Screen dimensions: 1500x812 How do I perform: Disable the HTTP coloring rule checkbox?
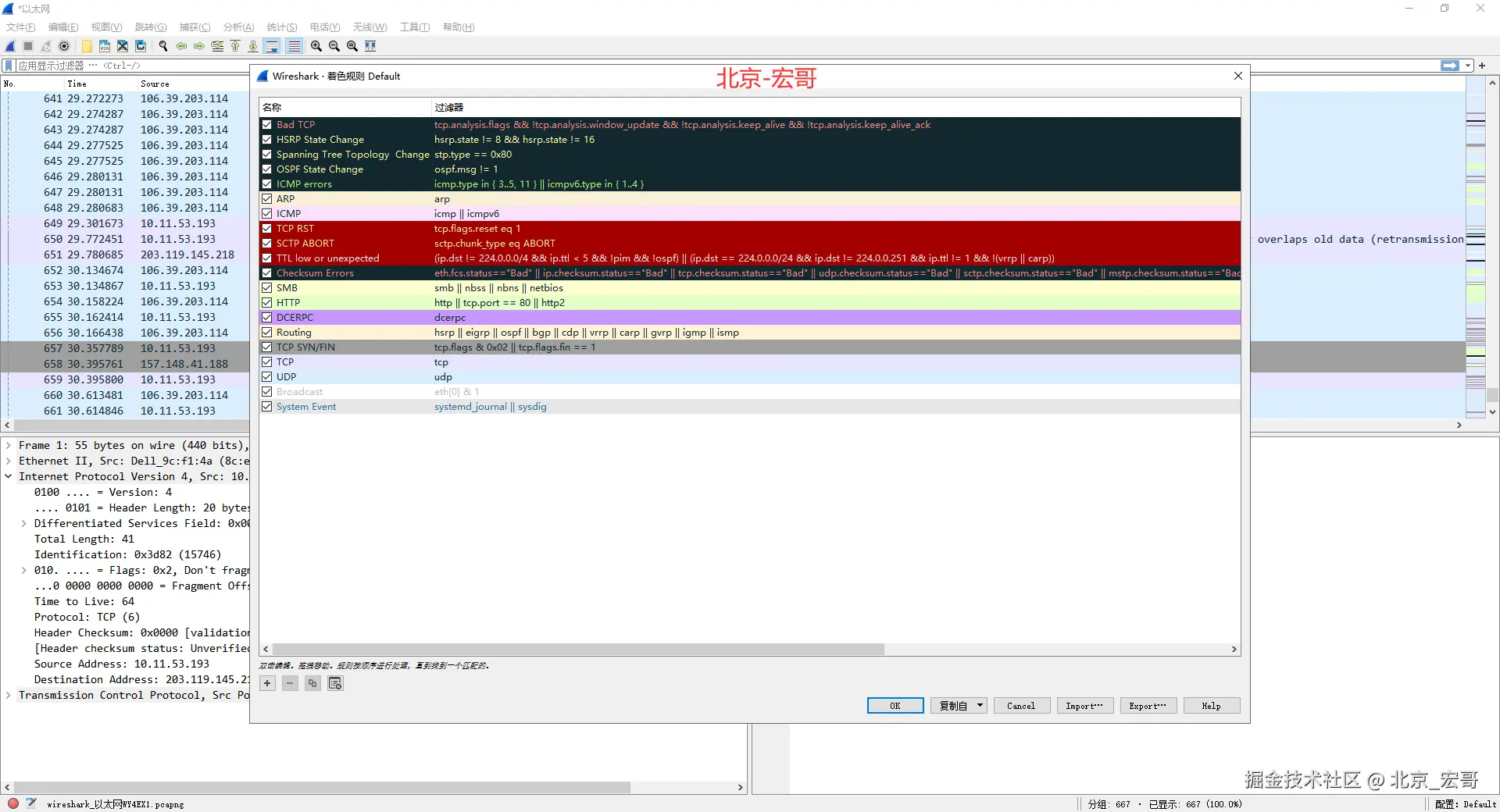[267, 303]
